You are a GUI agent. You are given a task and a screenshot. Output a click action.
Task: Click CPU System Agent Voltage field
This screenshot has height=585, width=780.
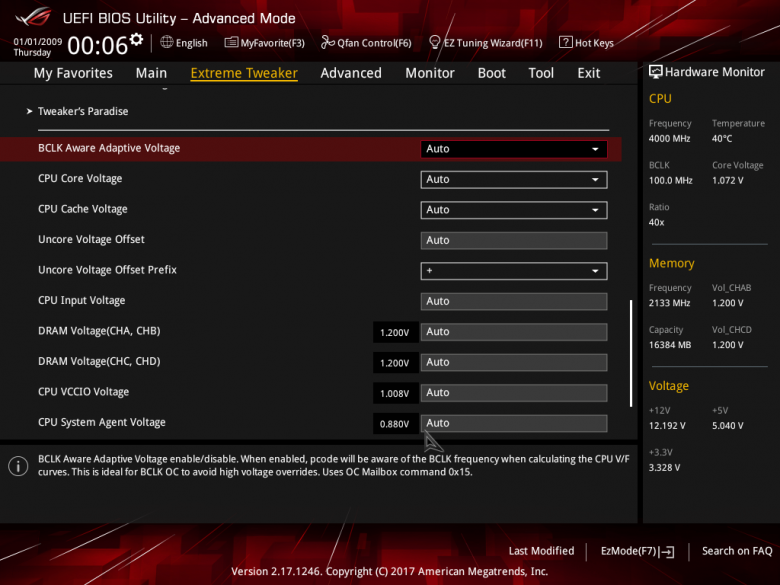514,423
